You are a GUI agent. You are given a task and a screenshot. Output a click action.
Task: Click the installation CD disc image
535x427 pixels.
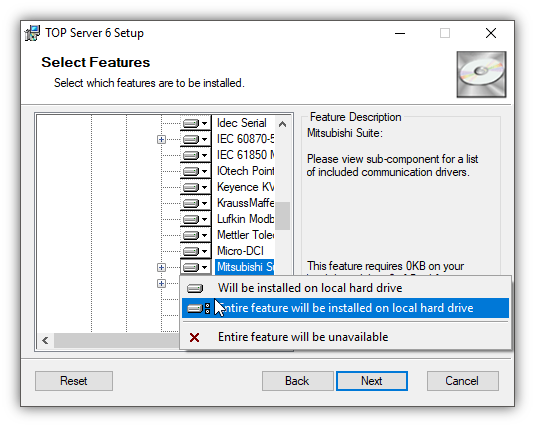(x=481, y=74)
